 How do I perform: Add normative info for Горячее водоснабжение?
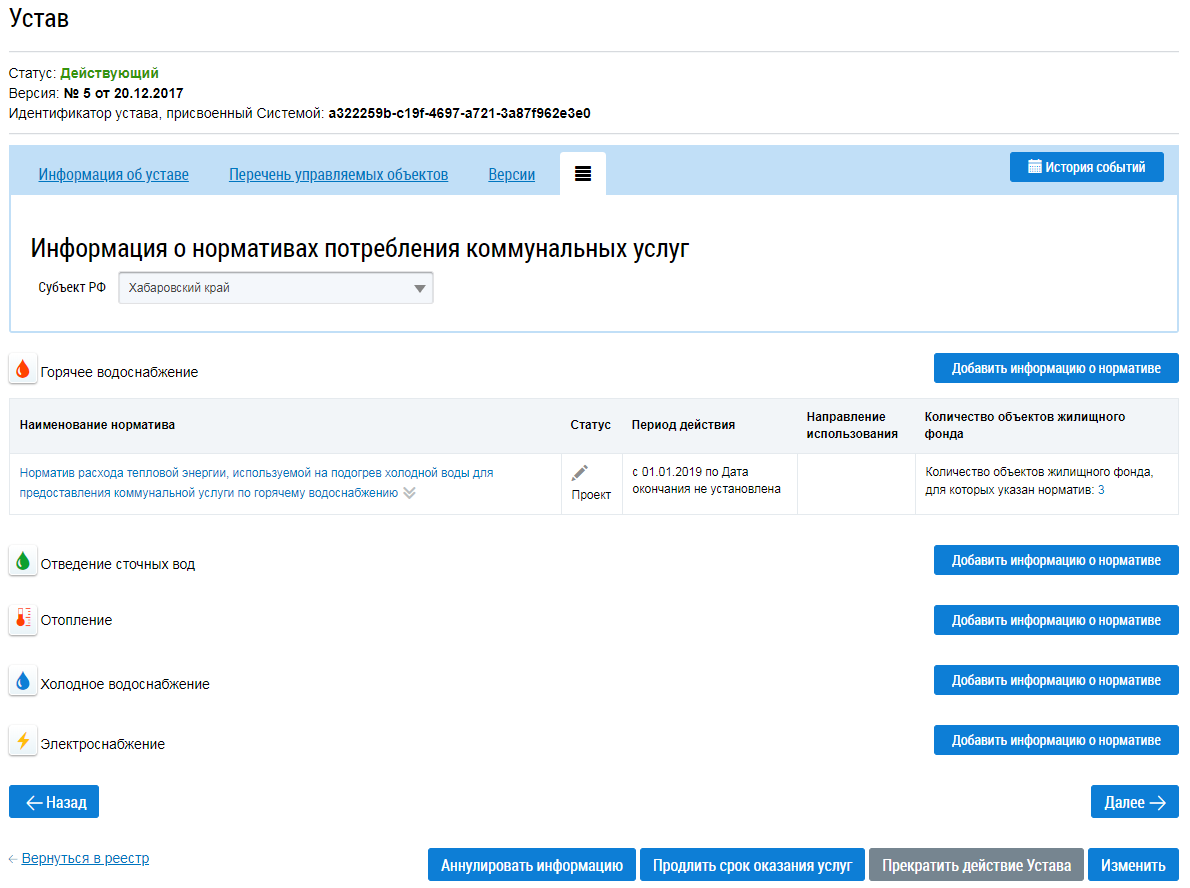[x=1056, y=368]
